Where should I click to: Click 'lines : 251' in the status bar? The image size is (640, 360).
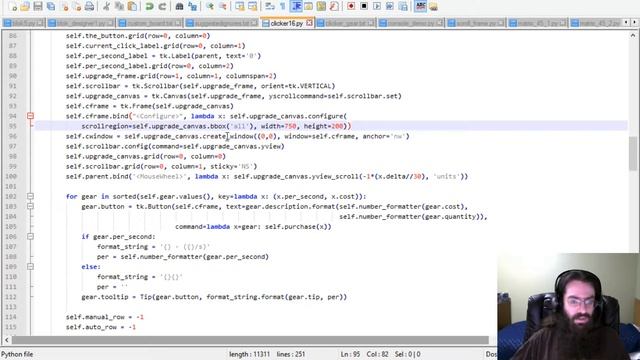click(291, 354)
